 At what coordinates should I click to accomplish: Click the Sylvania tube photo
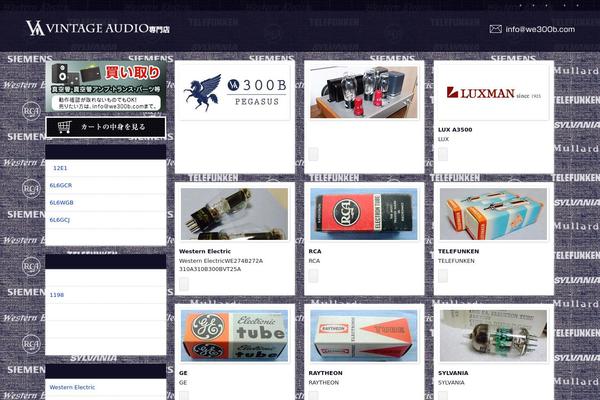click(x=493, y=336)
